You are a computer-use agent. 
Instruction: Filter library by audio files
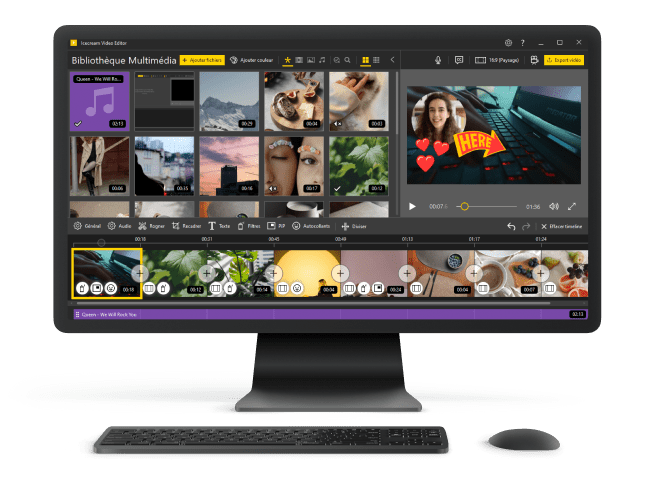(322, 60)
